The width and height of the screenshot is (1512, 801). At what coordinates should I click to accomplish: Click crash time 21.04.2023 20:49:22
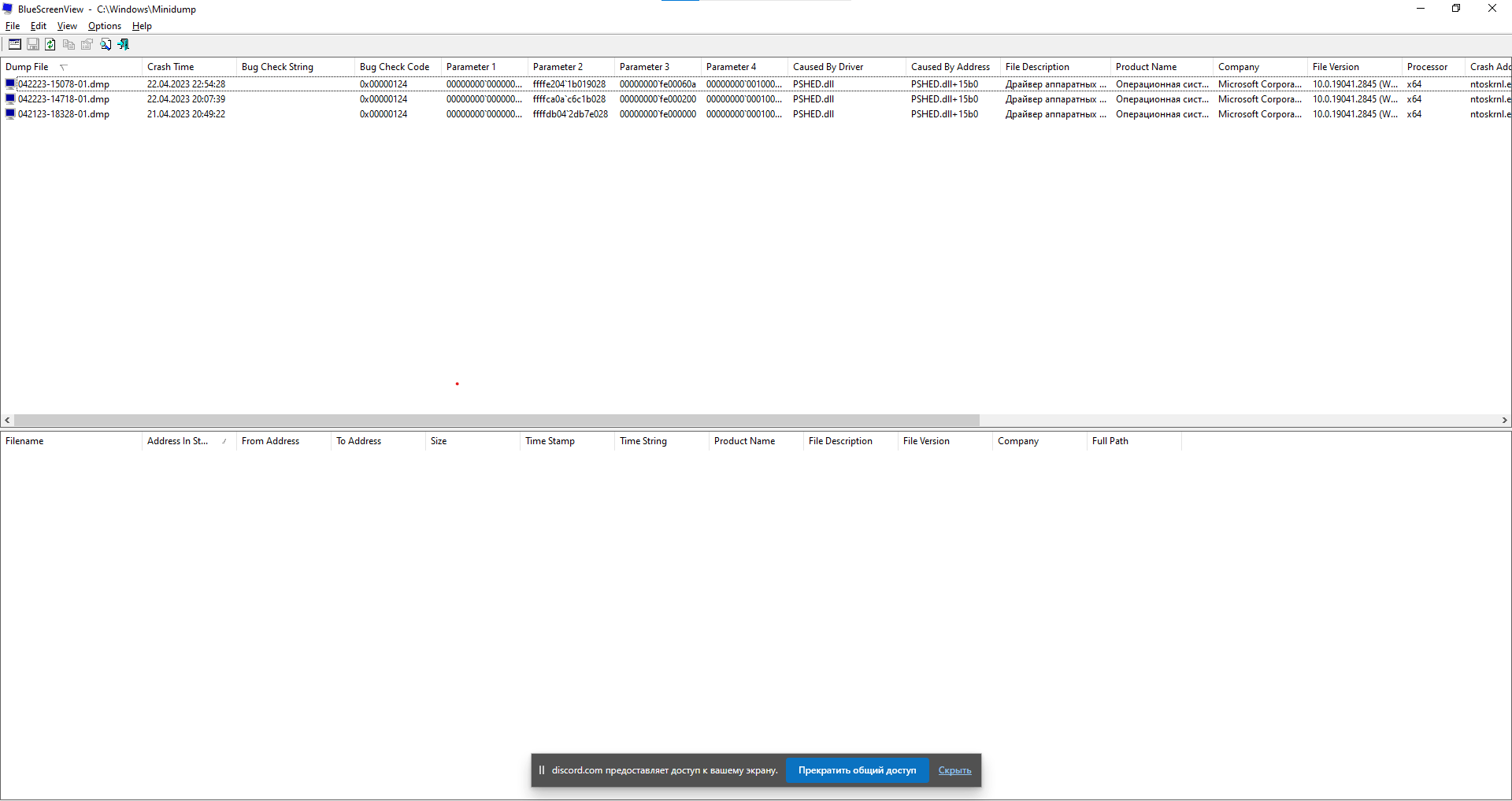pos(186,114)
